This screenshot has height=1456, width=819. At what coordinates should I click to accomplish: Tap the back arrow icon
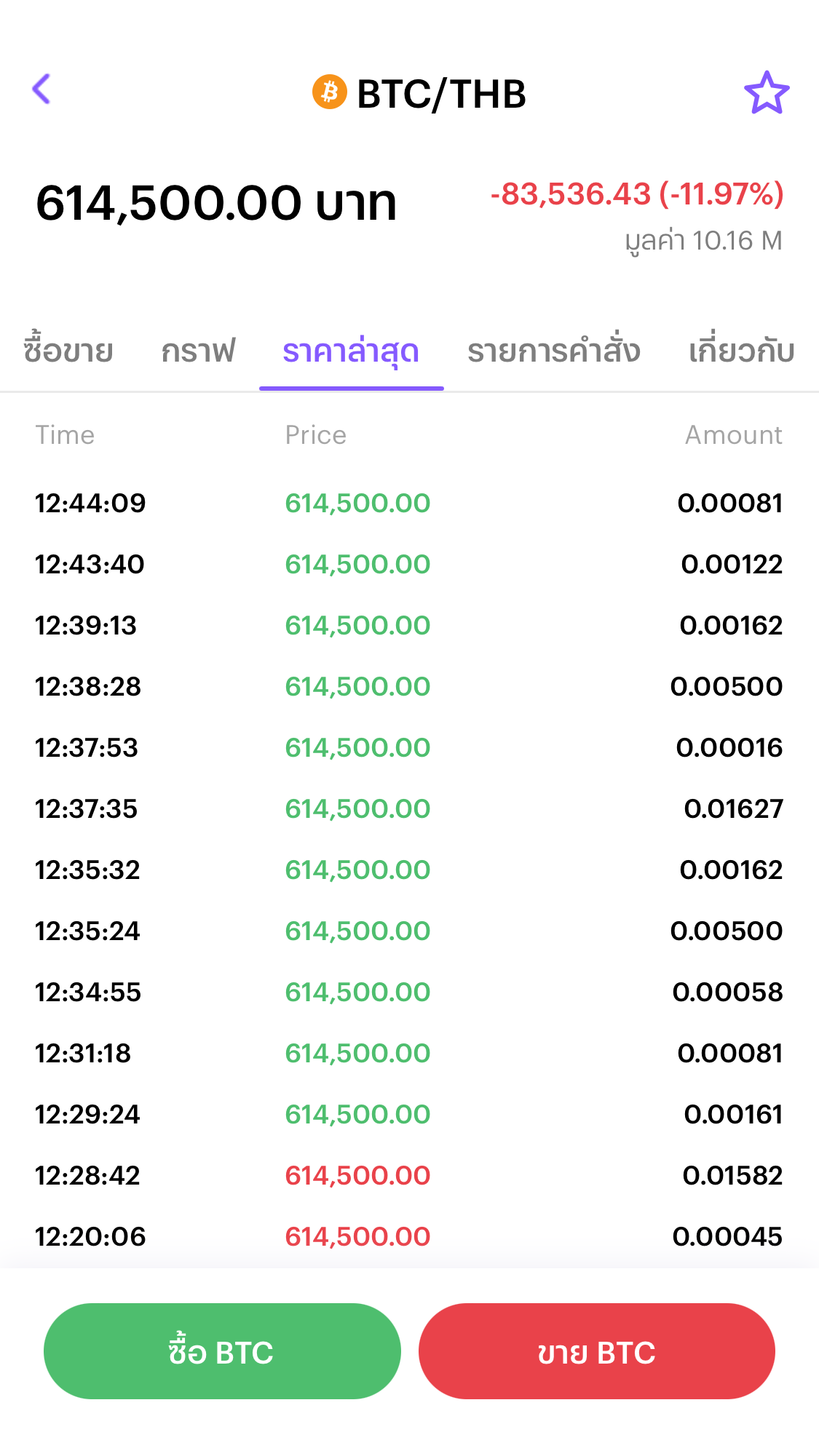[x=41, y=89]
